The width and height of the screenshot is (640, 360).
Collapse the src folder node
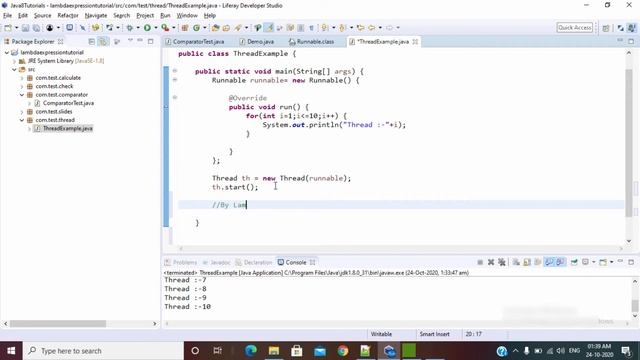(x=14, y=70)
